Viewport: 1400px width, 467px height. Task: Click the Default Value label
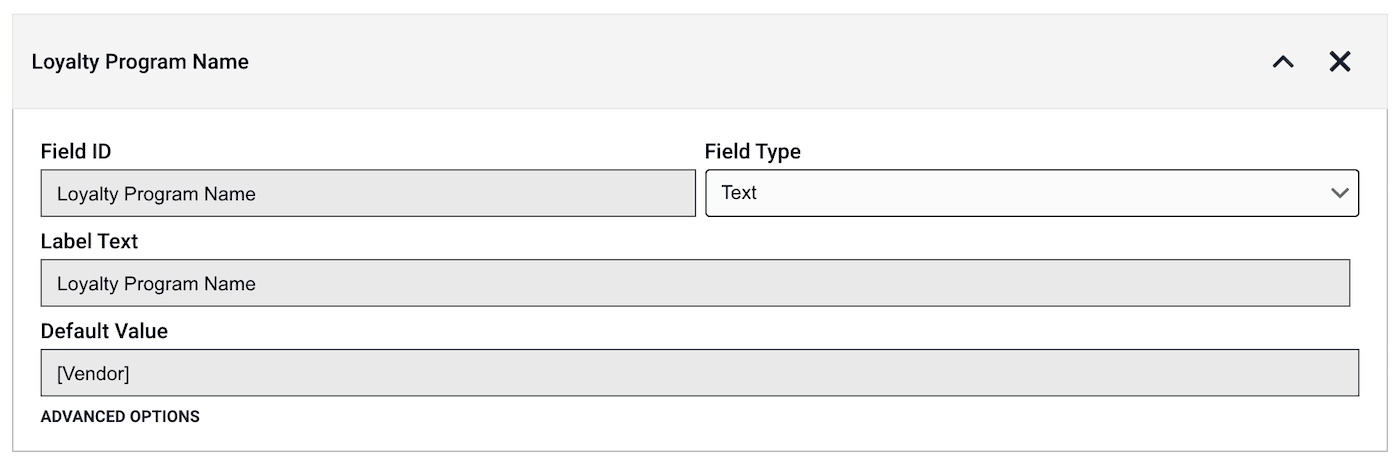[x=104, y=331]
